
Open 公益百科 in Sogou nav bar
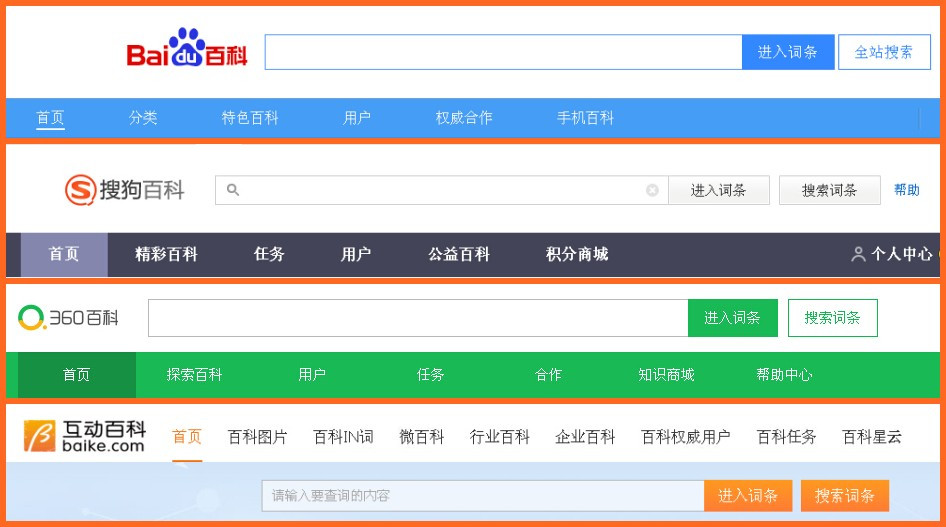[x=459, y=254]
